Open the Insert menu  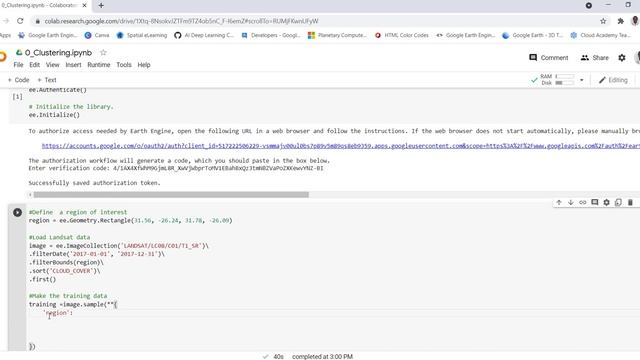coord(73,65)
